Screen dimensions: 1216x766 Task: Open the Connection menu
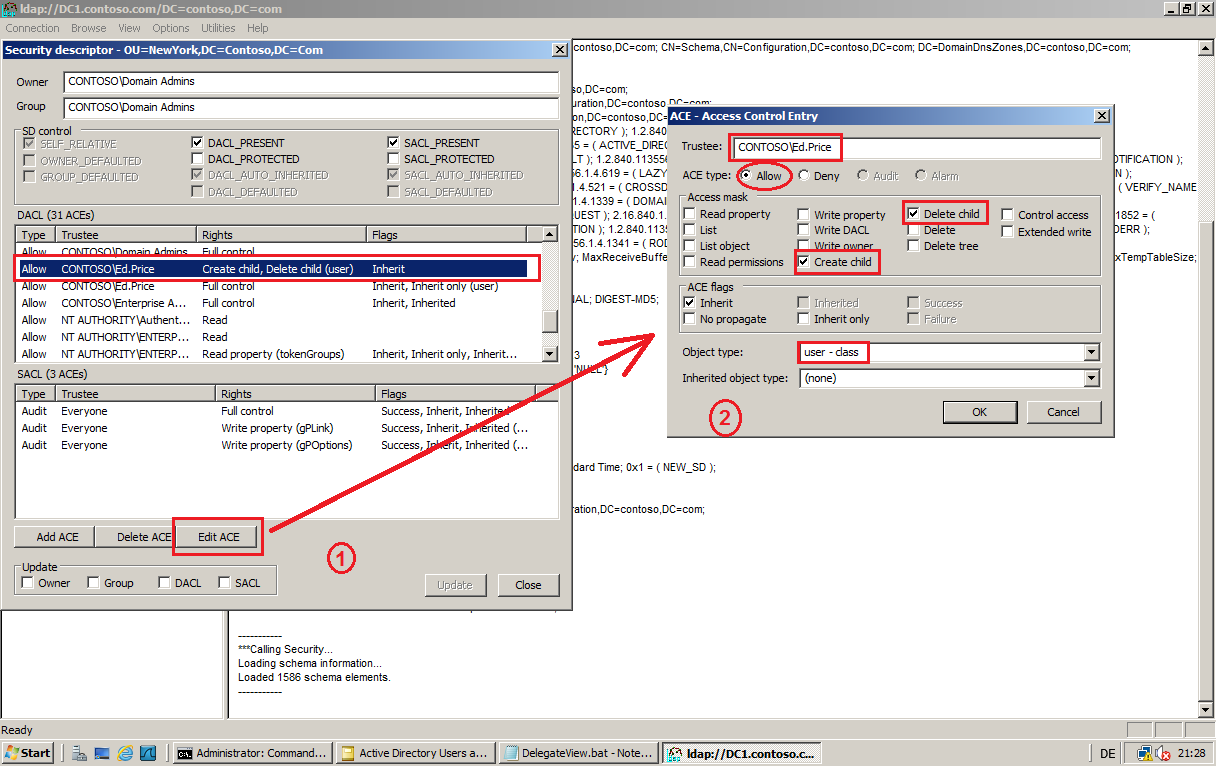(33, 28)
